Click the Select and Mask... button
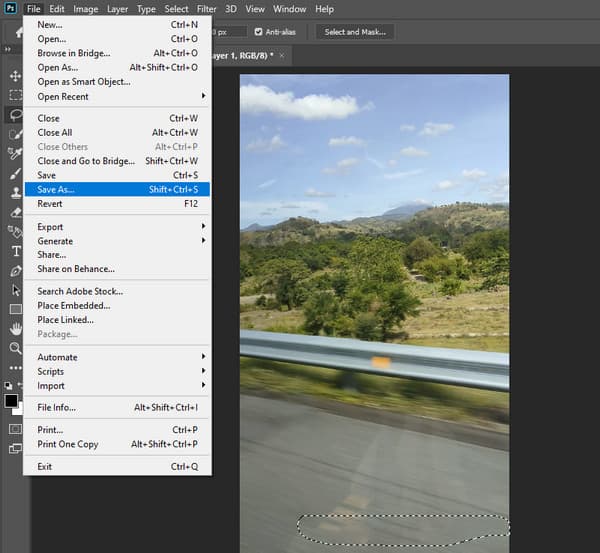Image resolution: width=600 pixels, height=553 pixels. point(355,32)
